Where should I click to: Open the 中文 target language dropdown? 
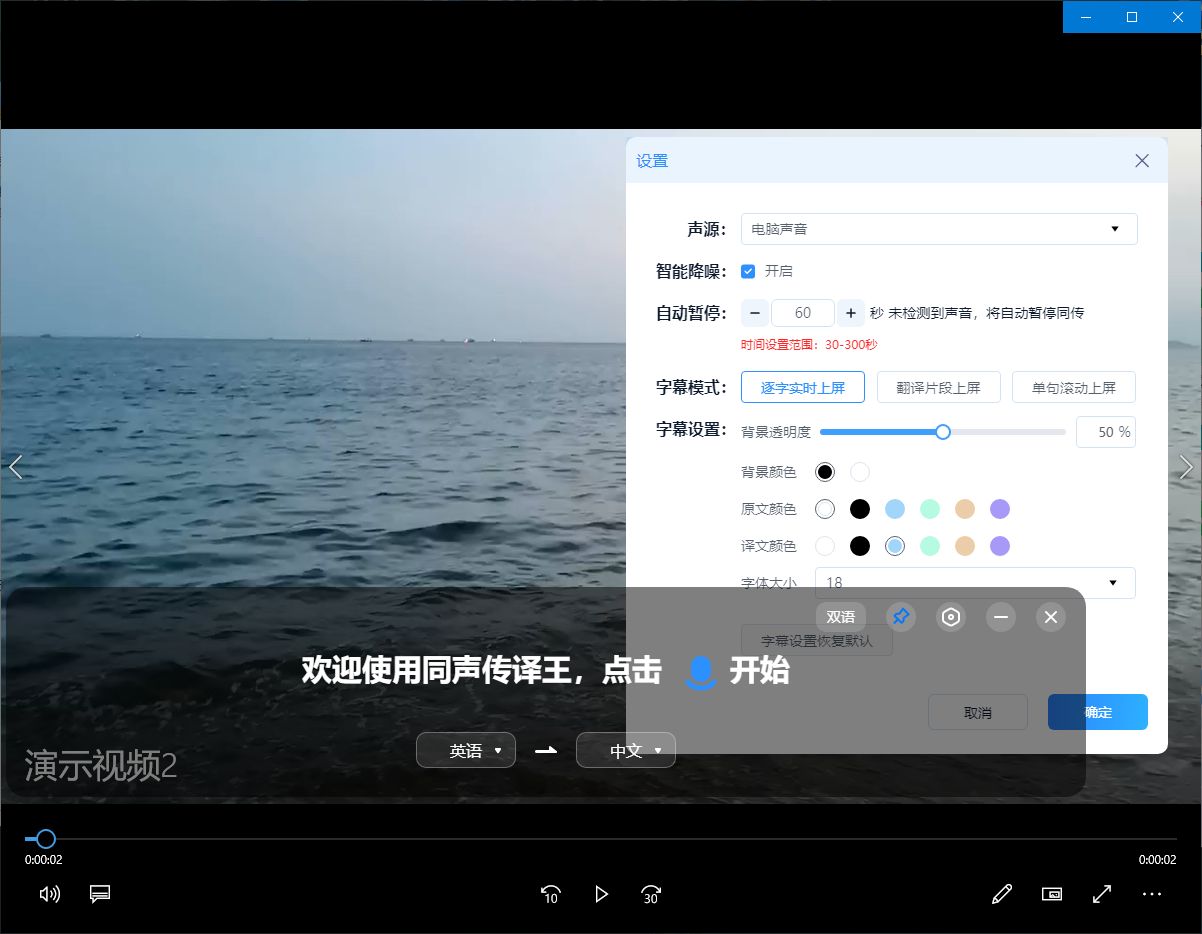click(x=626, y=750)
